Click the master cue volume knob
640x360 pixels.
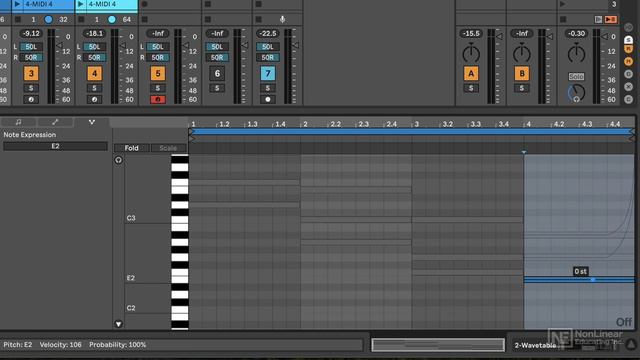click(x=576, y=93)
